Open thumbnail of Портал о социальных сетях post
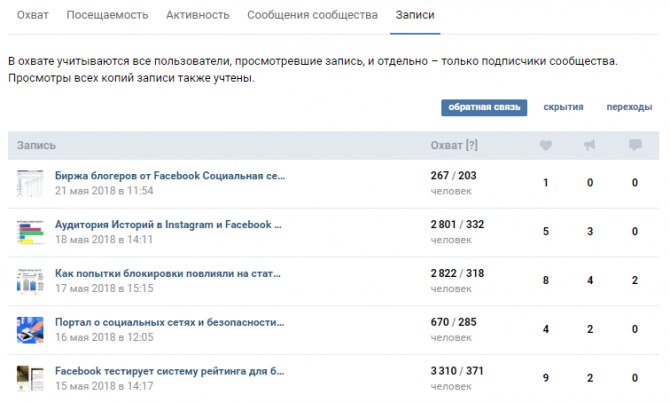Image resolution: width=670 pixels, height=403 pixels. pos(30,329)
